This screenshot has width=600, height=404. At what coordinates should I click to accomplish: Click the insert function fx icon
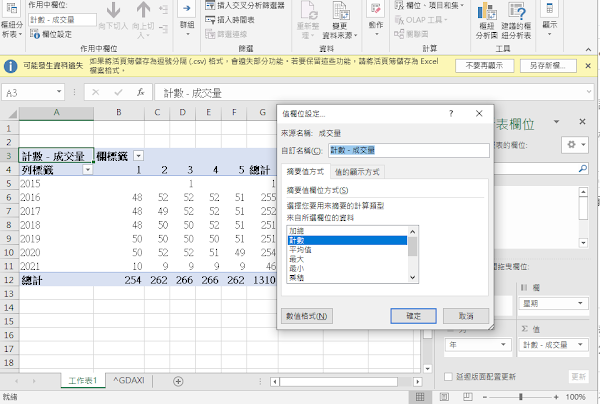(141, 92)
